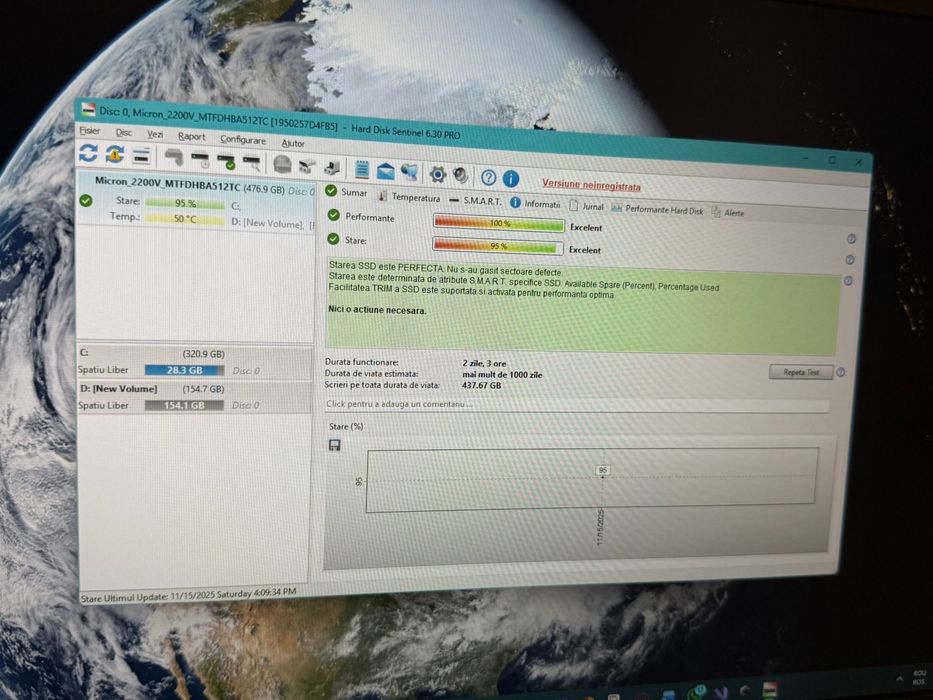Click the Excelent label beside Performante bar

point(586,227)
